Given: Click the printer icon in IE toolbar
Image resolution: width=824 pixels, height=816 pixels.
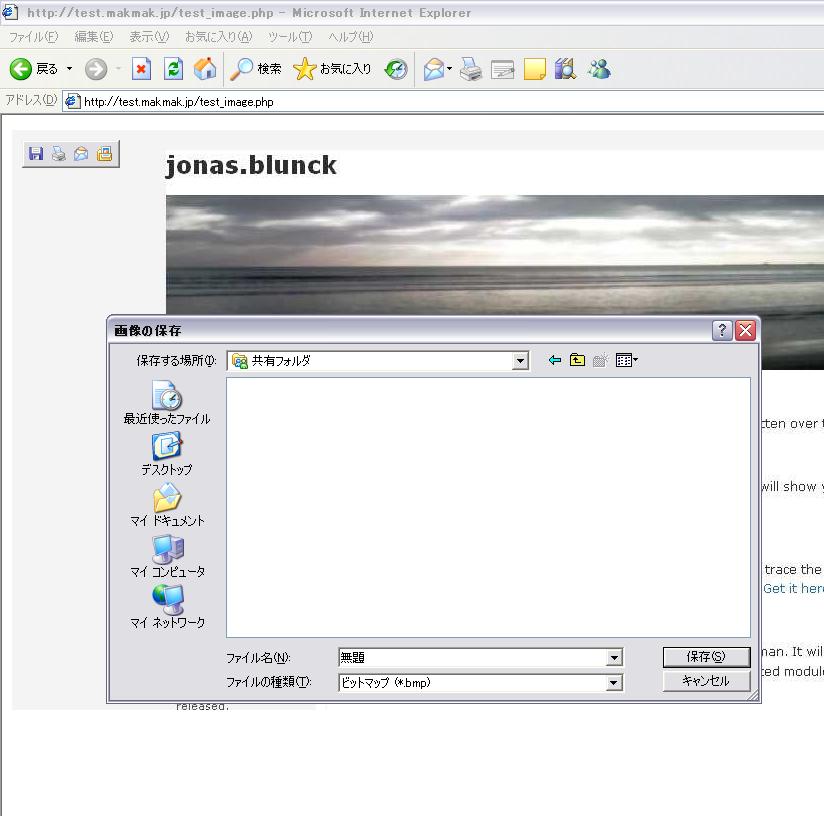Looking at the screenshot, I should click(472, 69).
